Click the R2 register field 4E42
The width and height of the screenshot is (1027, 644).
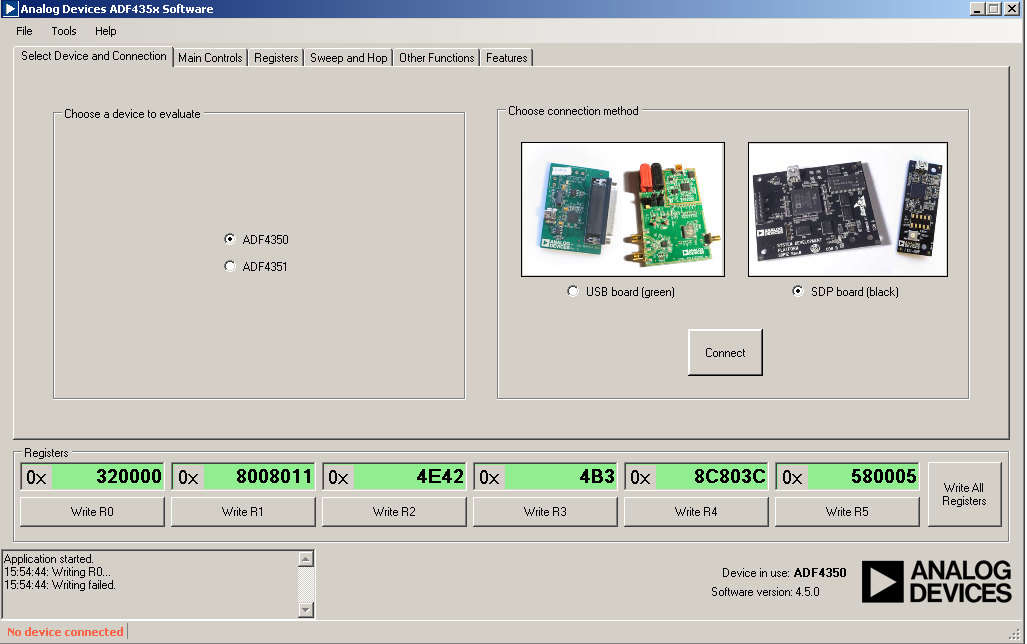[409, 476]
